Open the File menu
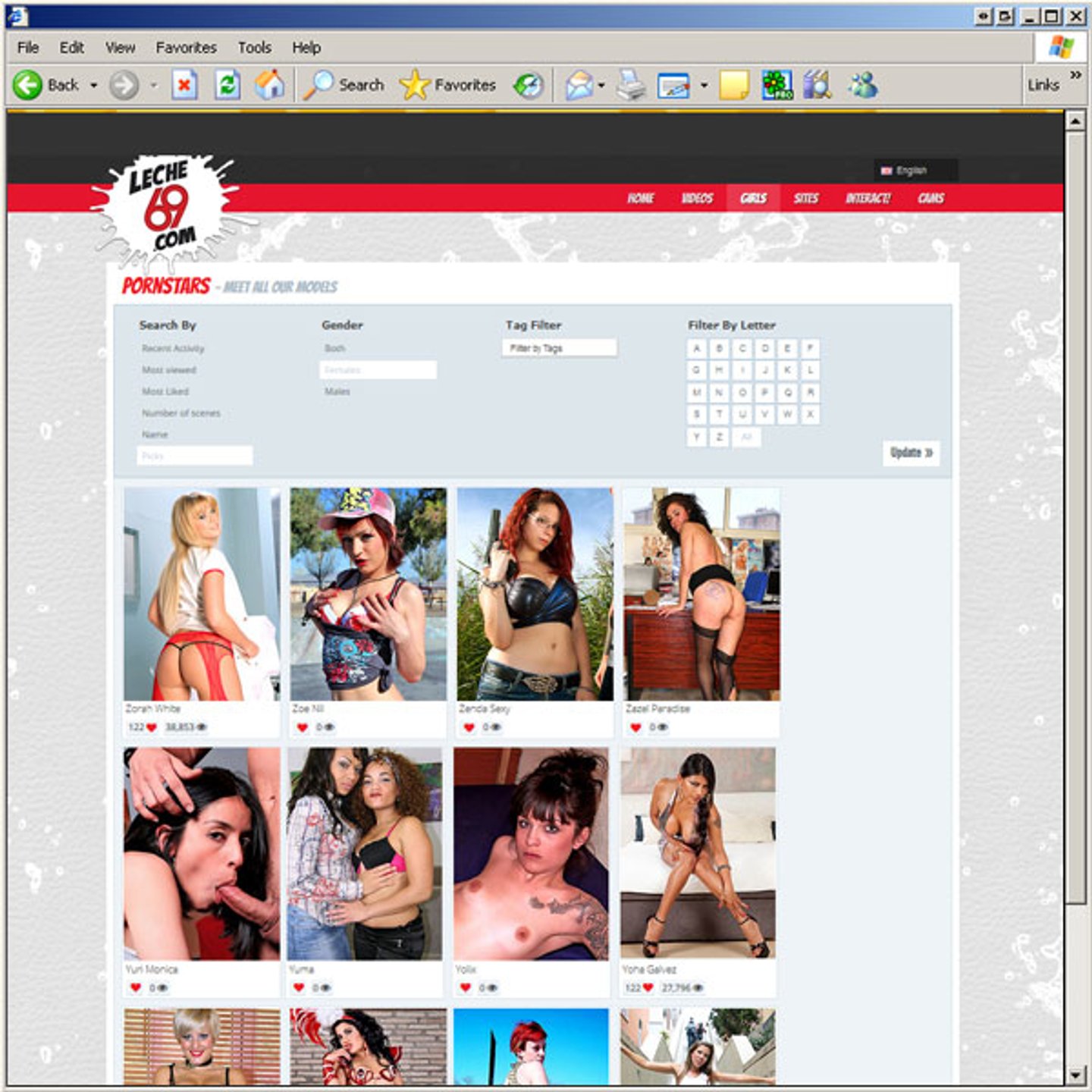The height and width of the screenshot is (1092, 1092). click(x=28, y=48)
